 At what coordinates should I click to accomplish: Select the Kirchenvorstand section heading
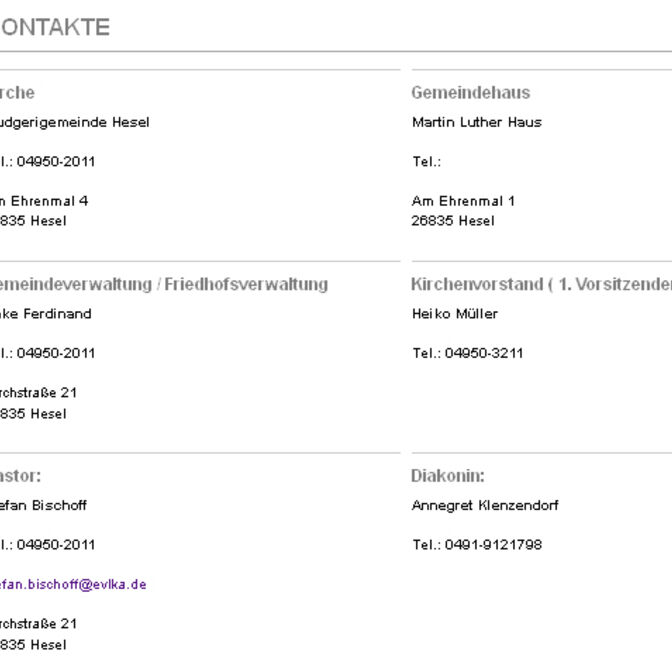(540, 284)
